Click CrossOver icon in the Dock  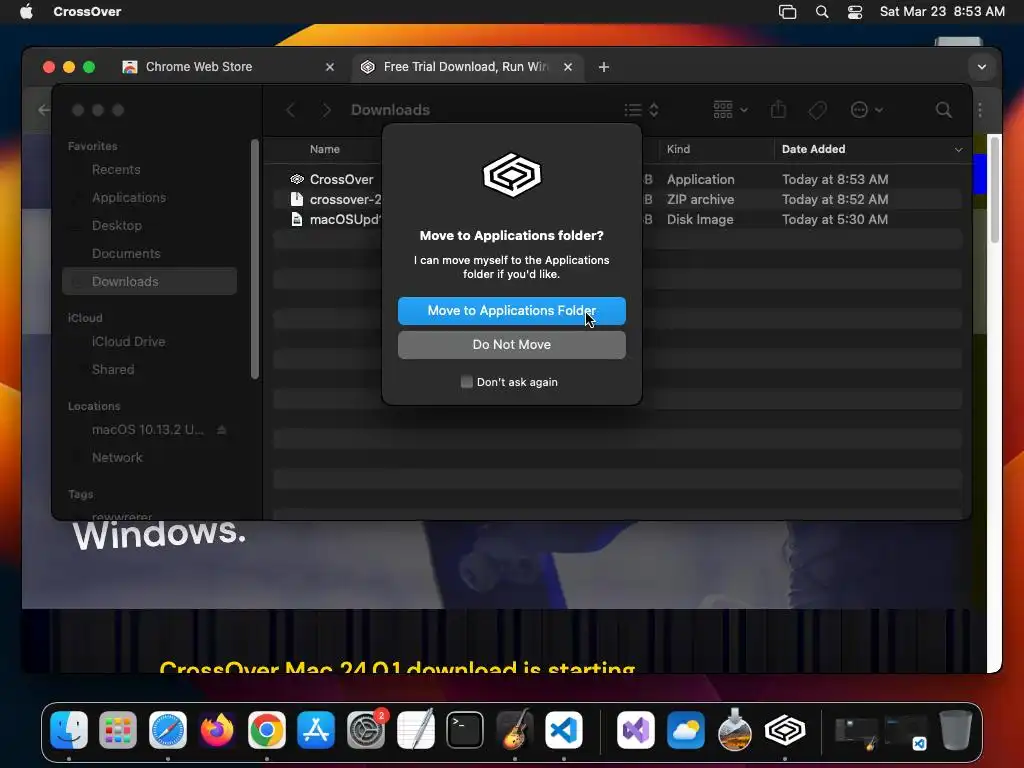(785, 729)
